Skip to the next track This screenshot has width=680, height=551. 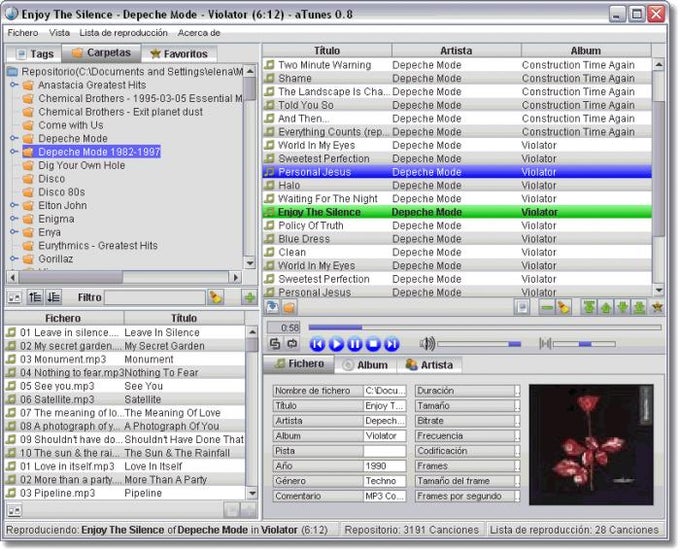(x=392, y=344)
